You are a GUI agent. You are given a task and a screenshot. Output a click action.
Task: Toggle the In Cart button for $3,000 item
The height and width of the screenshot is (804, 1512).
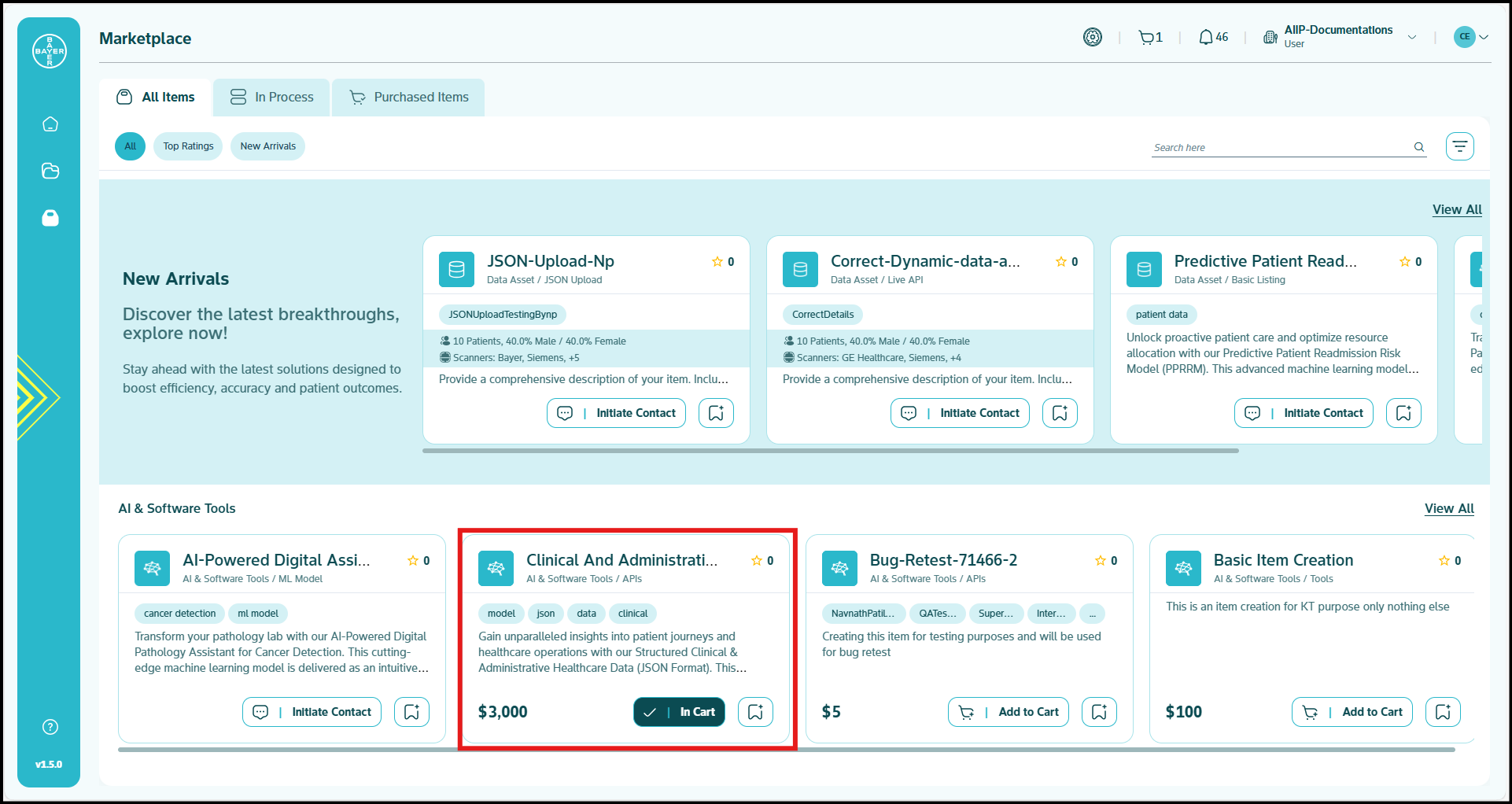(x=679, y=712)
